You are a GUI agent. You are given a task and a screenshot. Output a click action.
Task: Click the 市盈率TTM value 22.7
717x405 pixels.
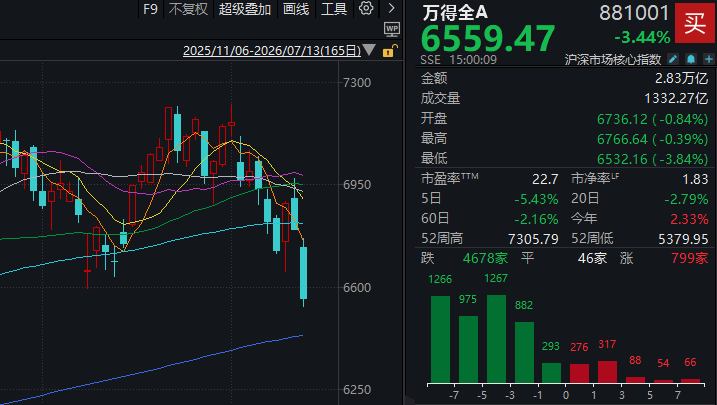click(545, 179)
